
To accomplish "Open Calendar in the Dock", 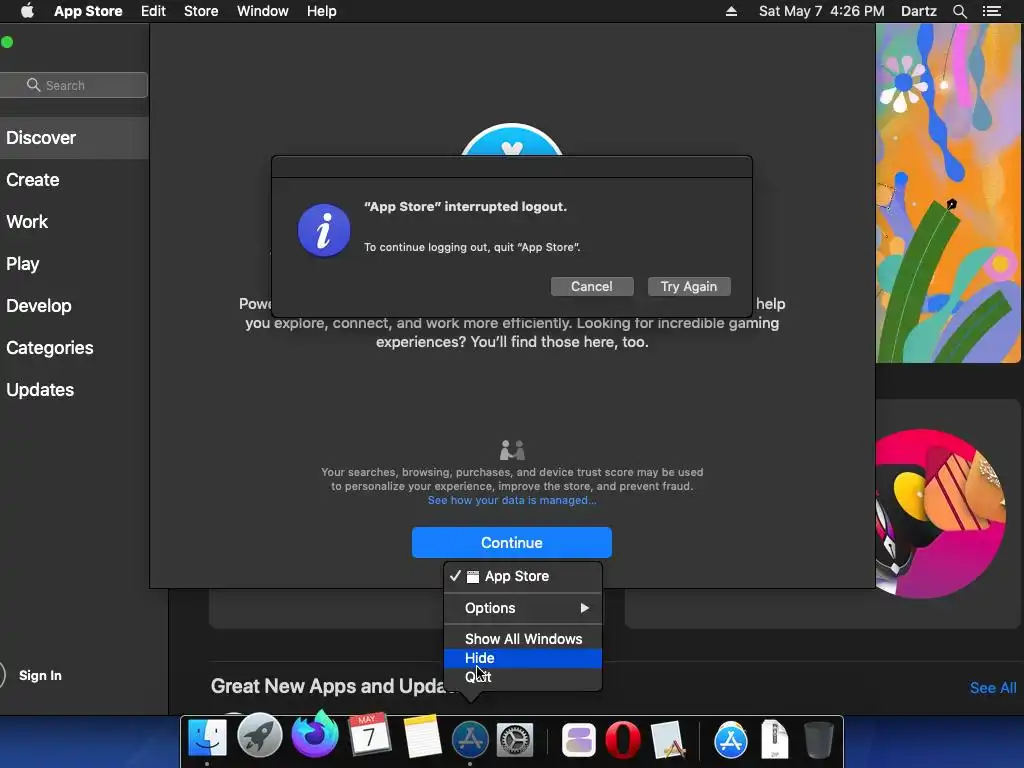I will point(369,735).
